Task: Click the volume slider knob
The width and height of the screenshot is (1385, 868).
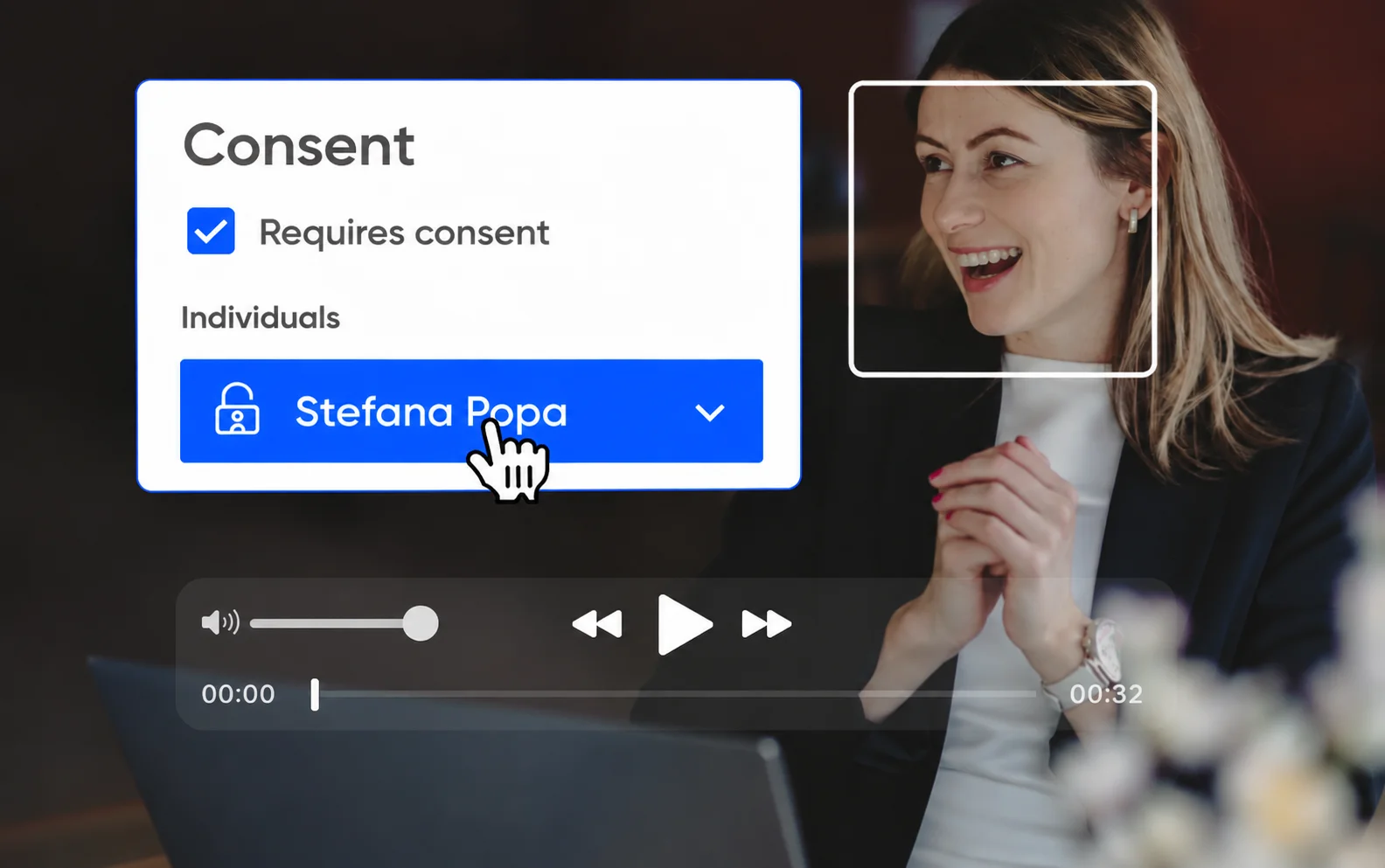Action: [x=421, y=623]
